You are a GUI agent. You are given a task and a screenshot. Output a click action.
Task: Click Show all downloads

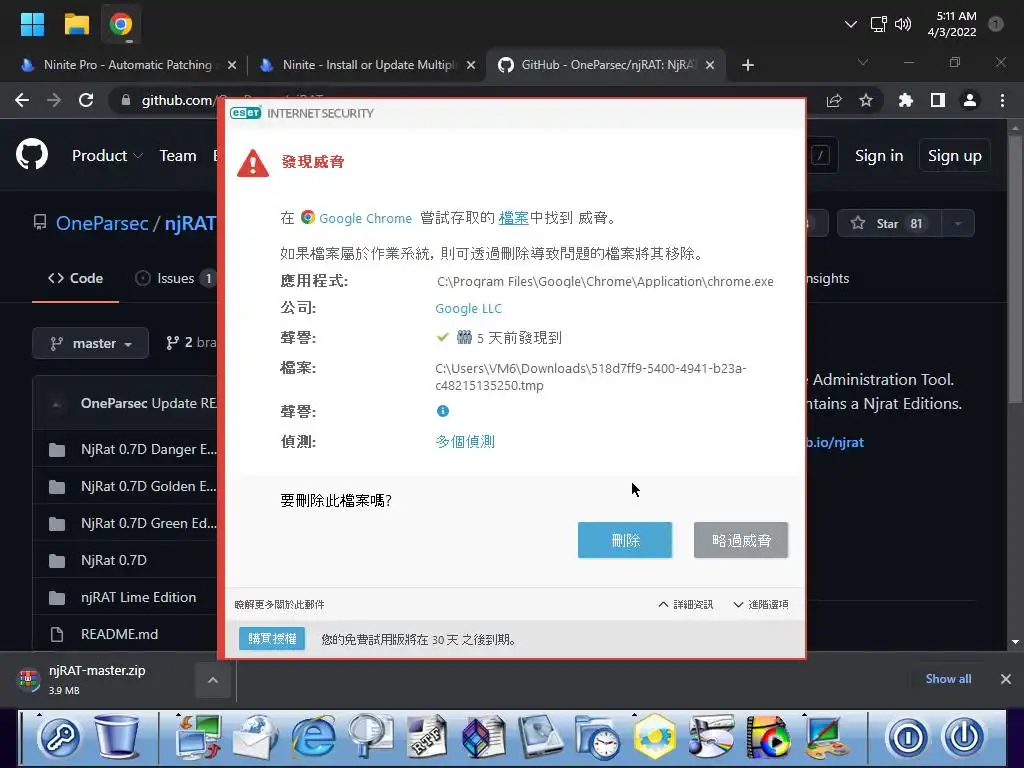[948, 679]
